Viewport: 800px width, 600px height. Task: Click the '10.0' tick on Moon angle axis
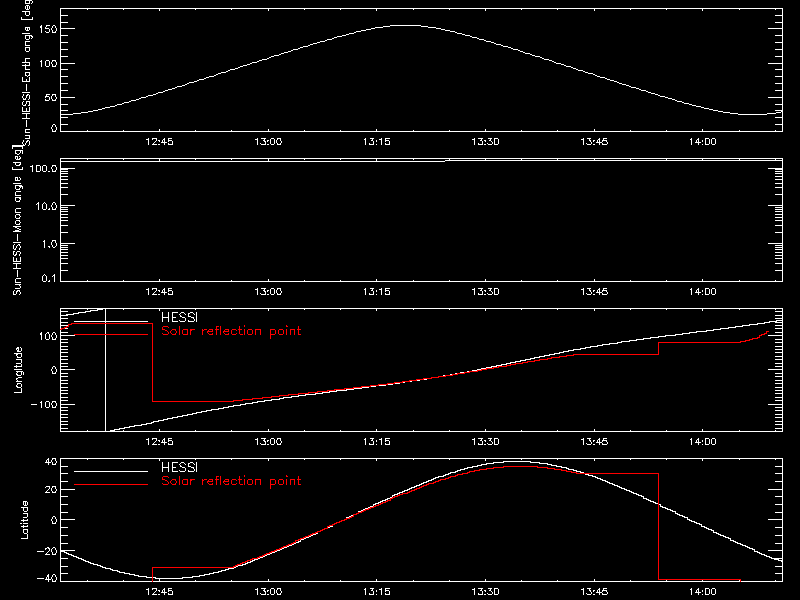pyautogui.click(x=46, y=207)
